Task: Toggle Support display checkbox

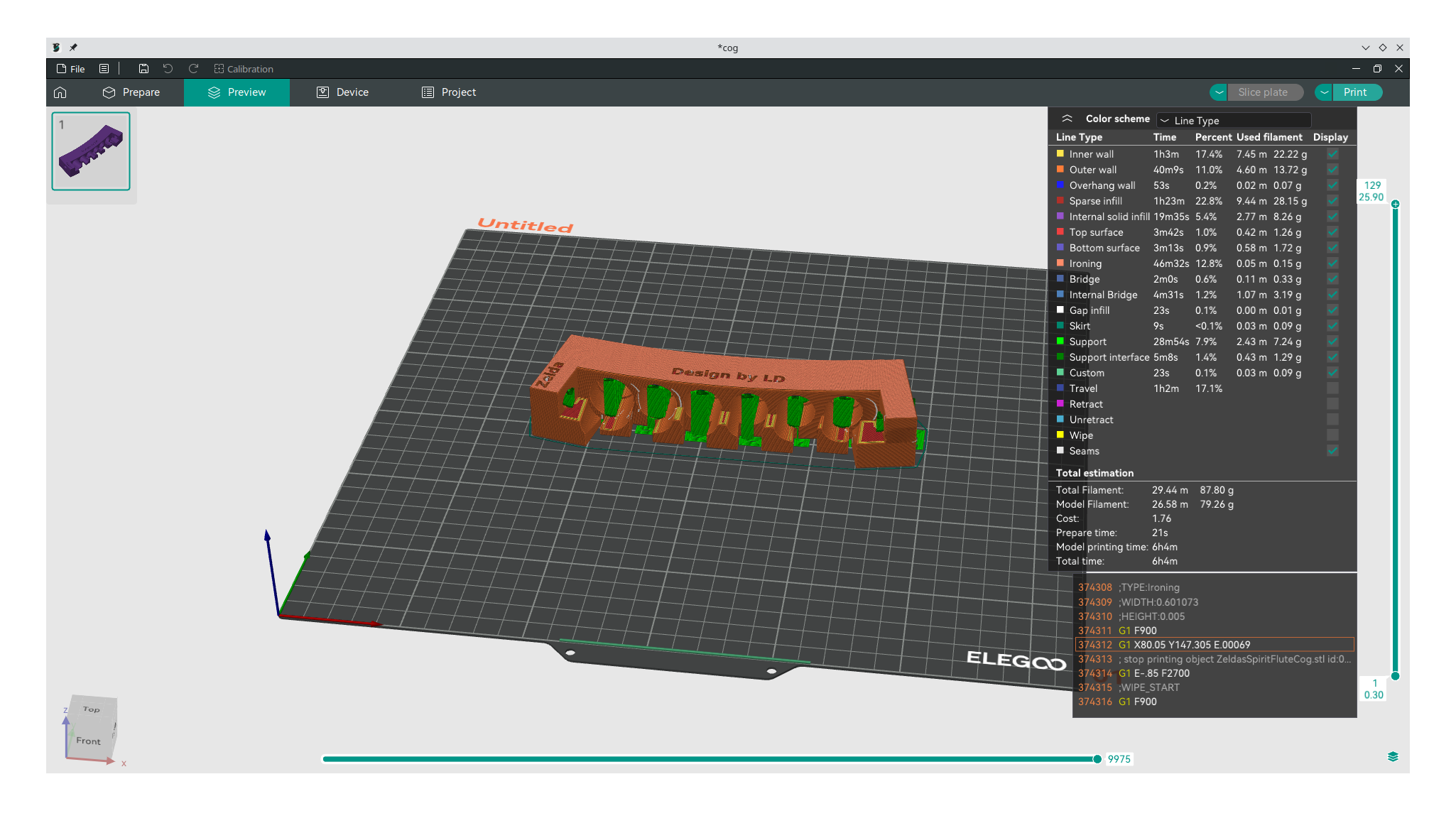Action: (x=1332, y=342)
